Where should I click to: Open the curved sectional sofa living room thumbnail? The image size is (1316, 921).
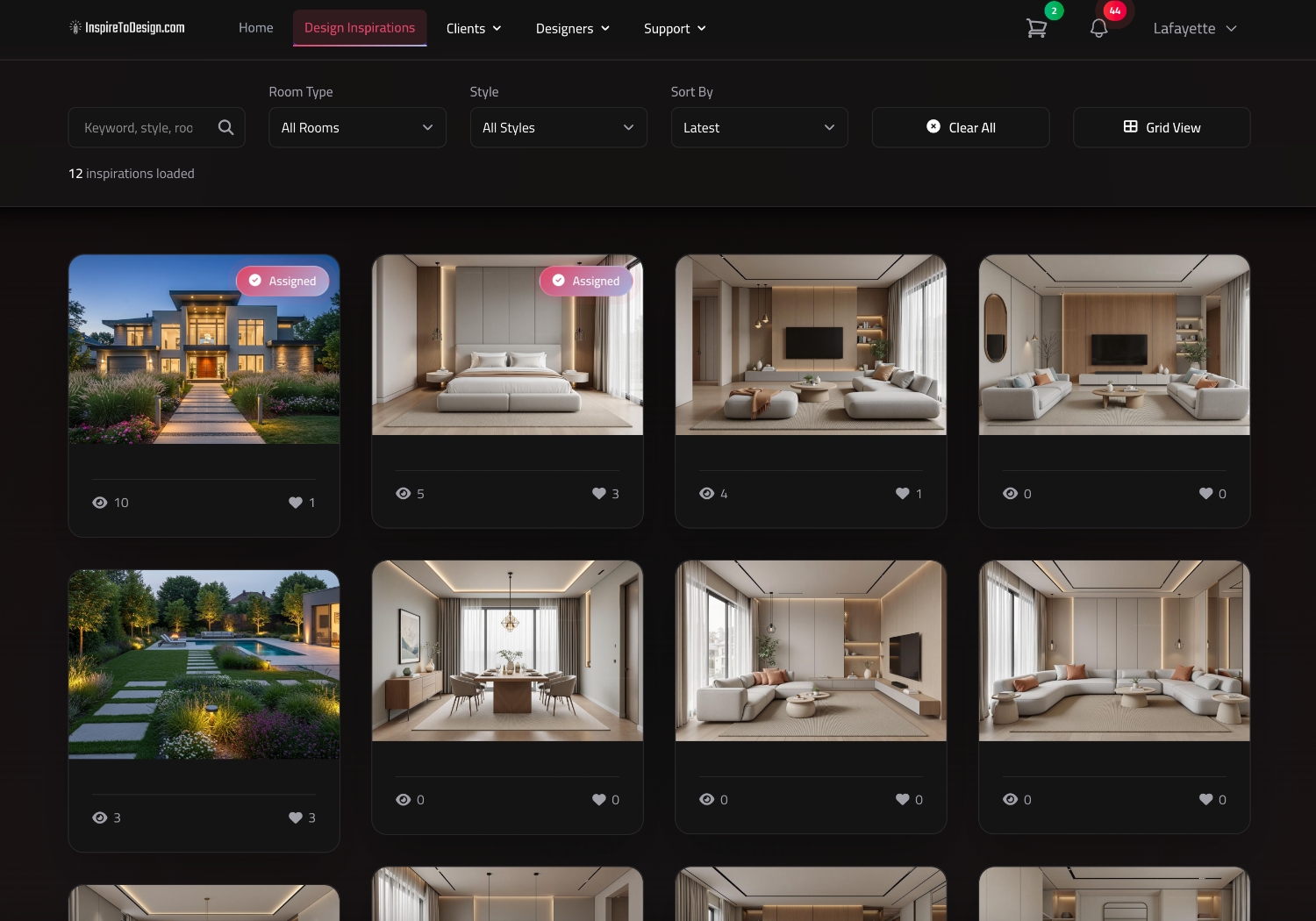tap(1115, 651)
